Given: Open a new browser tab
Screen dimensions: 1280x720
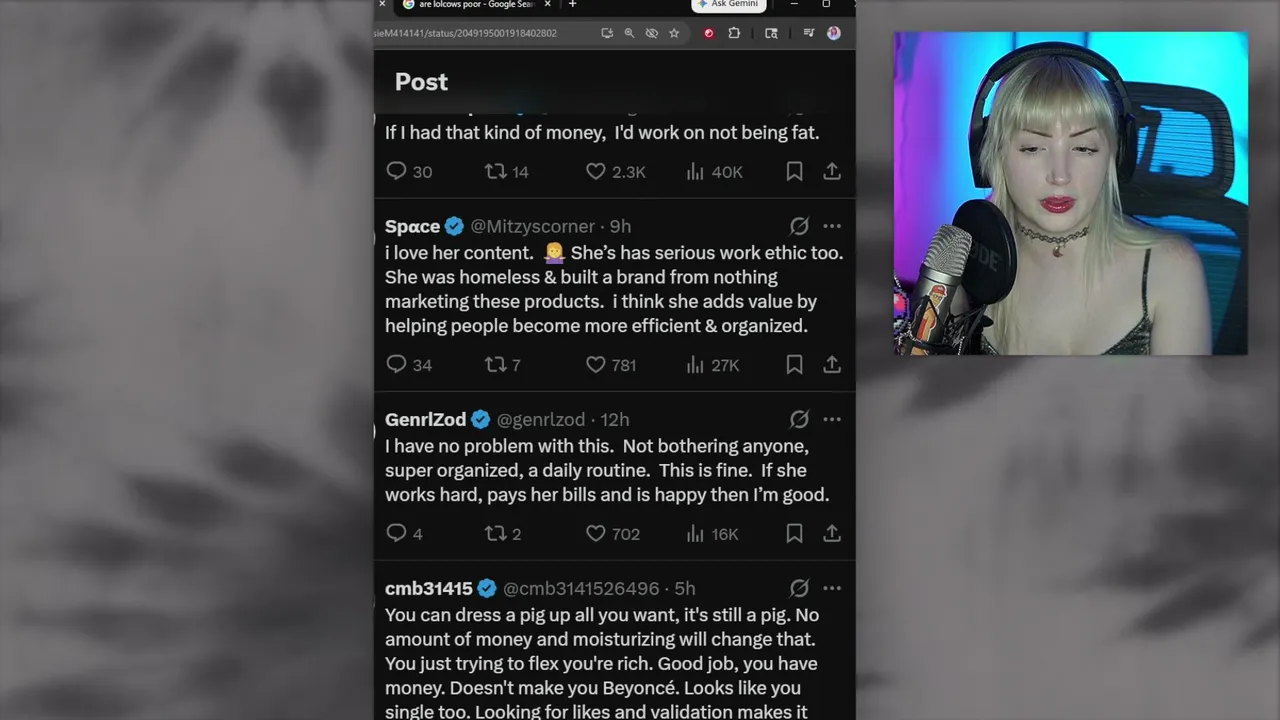Looking at the screenshot, I should [x=572, y=4].
